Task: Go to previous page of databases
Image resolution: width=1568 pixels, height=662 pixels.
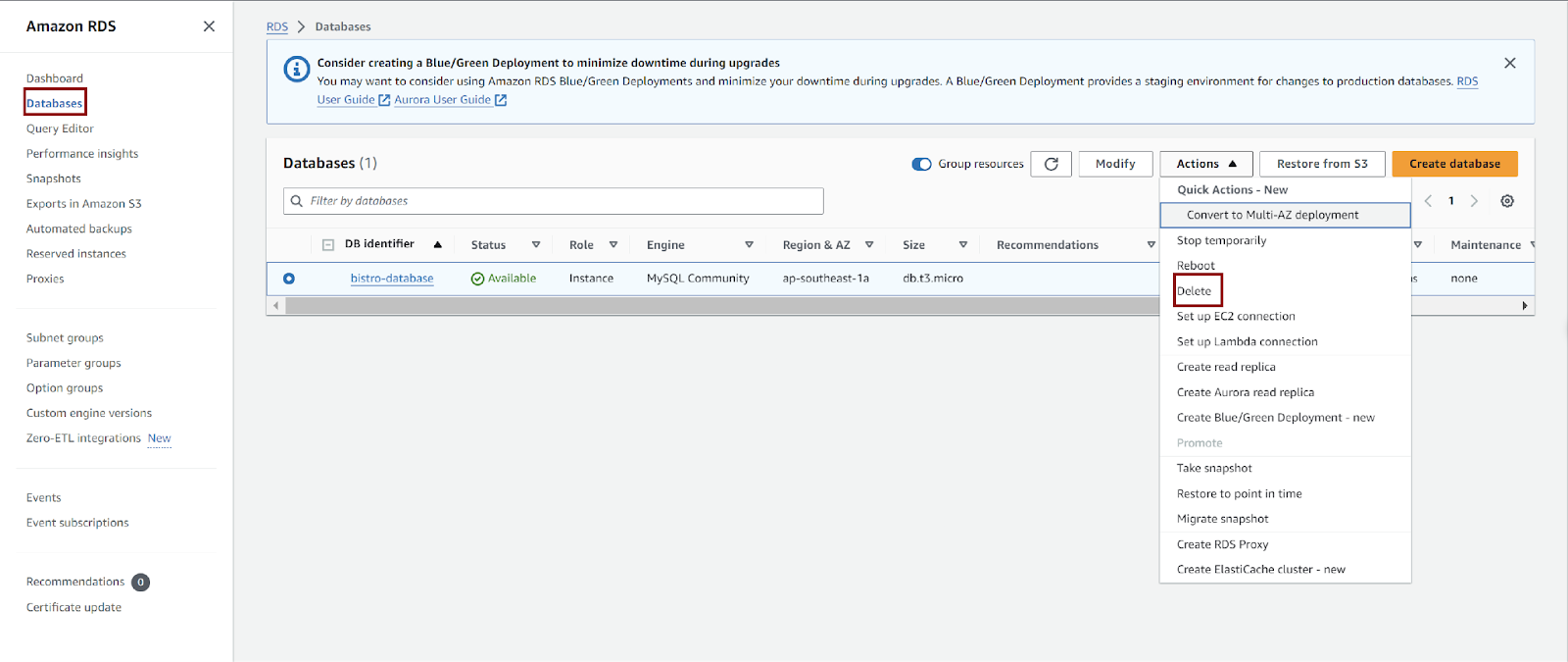Action: pyautogui.click(x=1428, y=201)
